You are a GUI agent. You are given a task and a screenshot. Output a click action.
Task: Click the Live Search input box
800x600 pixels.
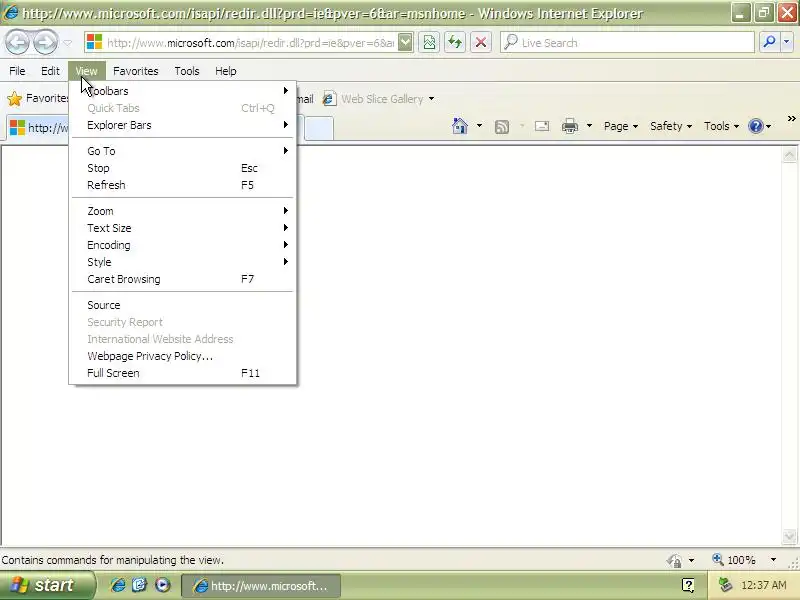[627, 43]
